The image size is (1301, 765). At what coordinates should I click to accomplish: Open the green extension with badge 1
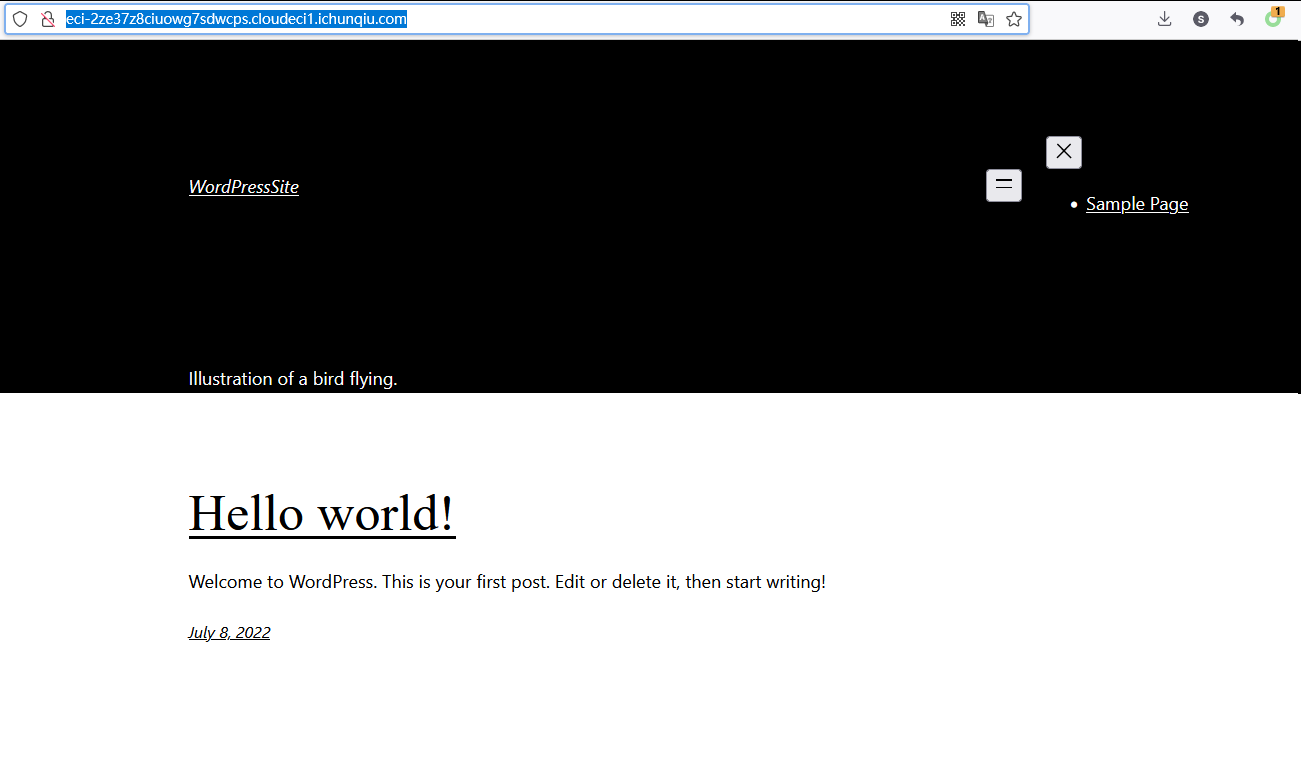(1273, 18)
